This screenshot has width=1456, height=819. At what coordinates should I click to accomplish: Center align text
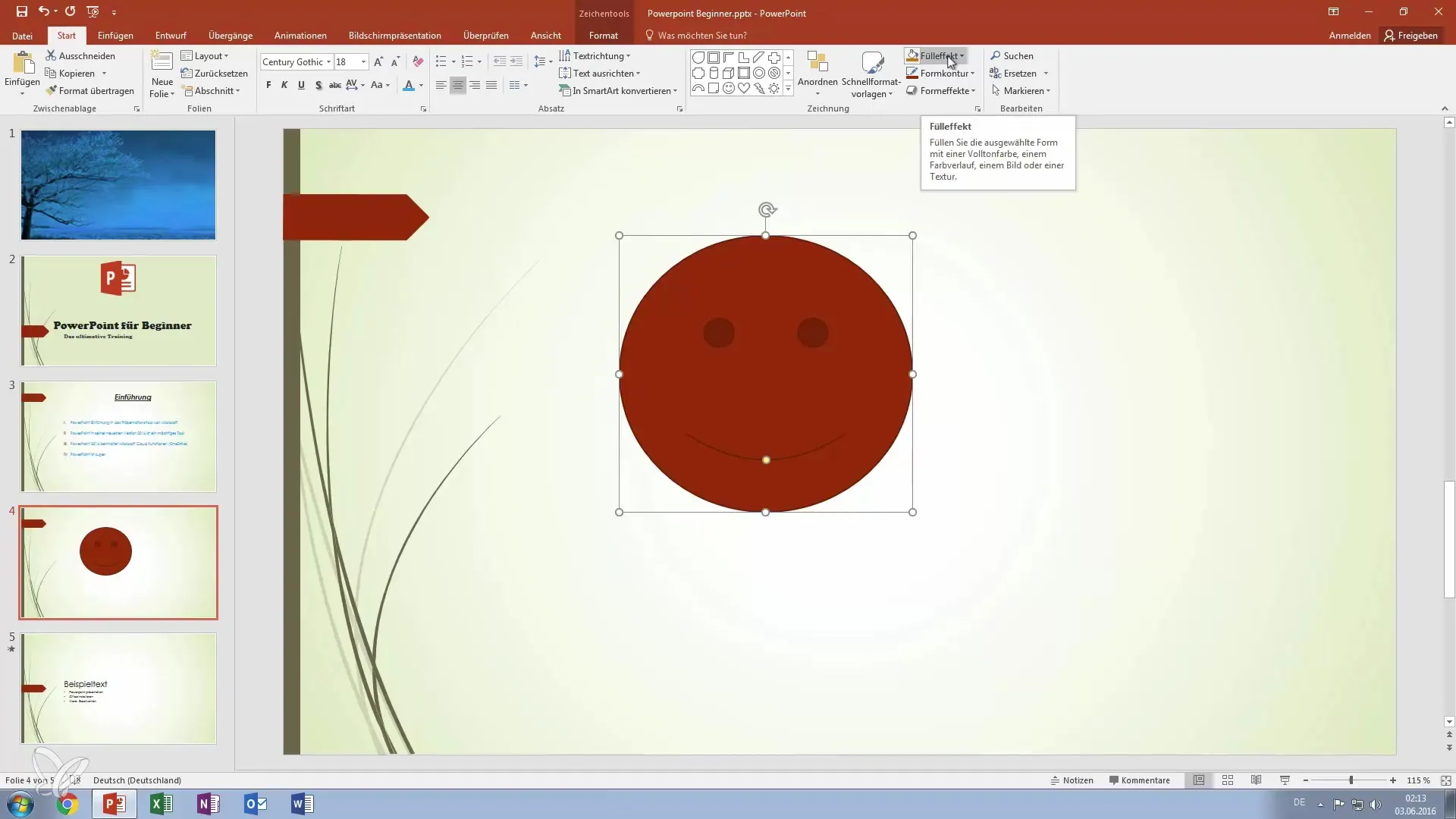coord(457,85)
